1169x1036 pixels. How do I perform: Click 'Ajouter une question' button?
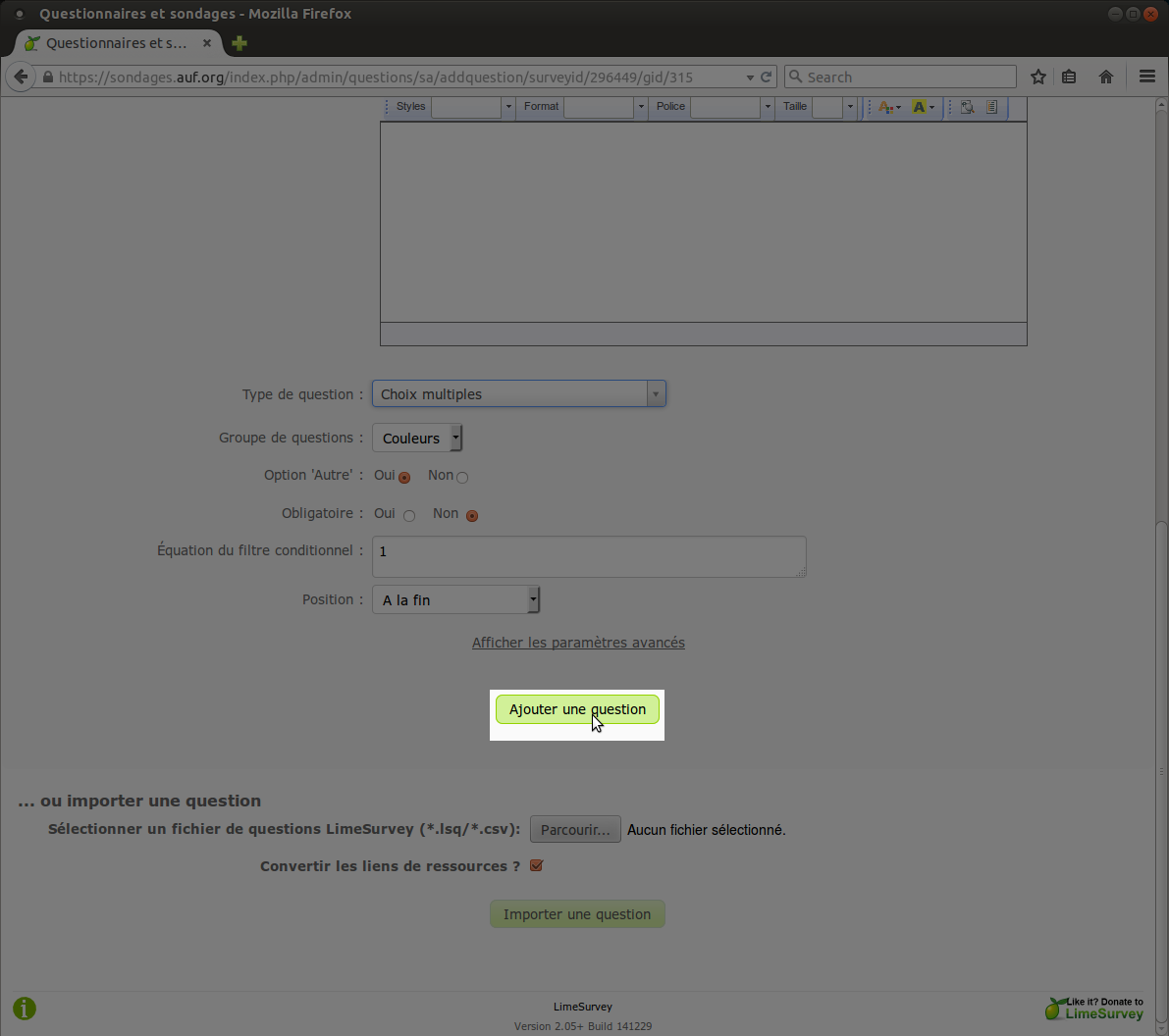tap(577, 709)
